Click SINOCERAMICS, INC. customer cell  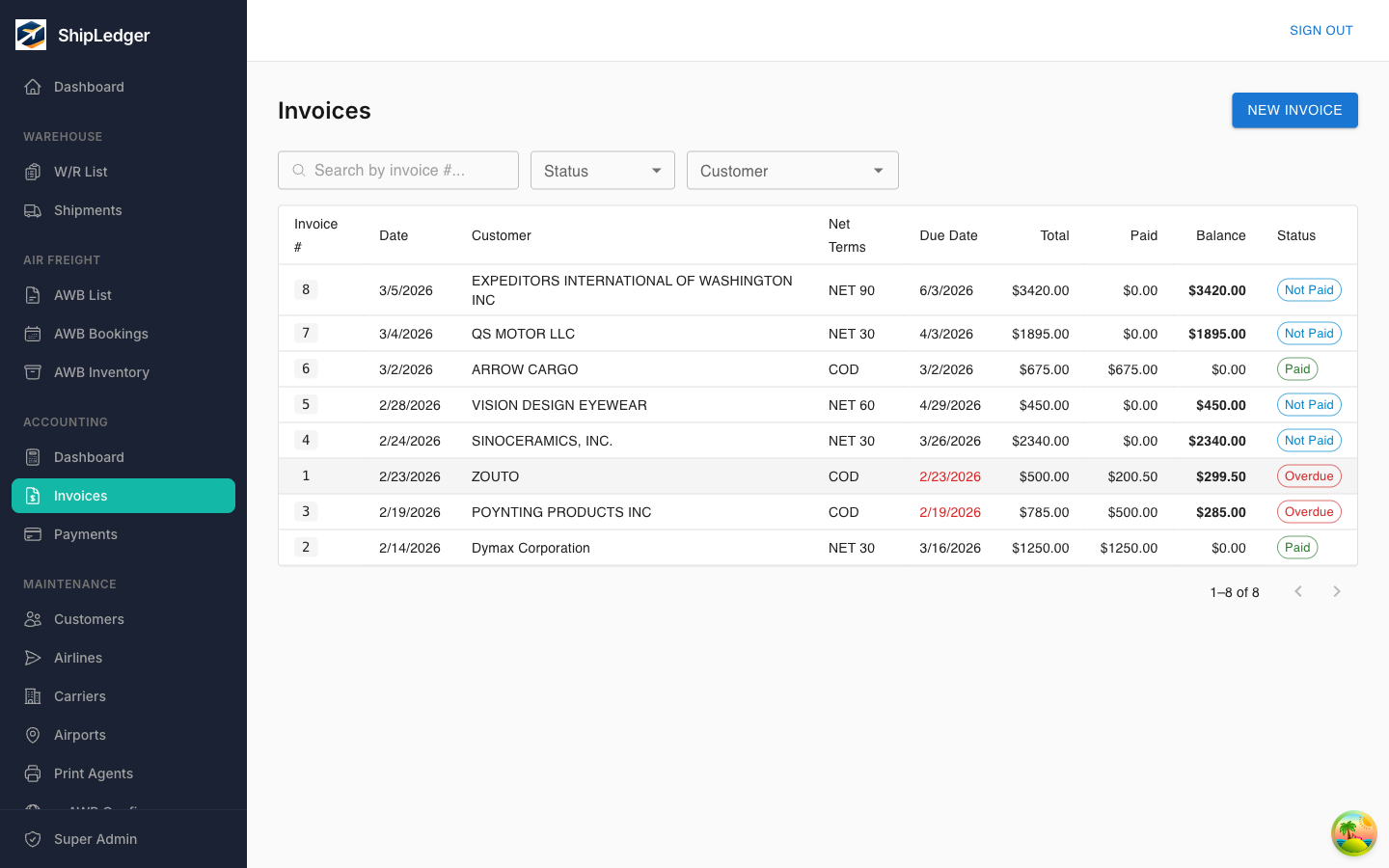(x=542, y=441)
